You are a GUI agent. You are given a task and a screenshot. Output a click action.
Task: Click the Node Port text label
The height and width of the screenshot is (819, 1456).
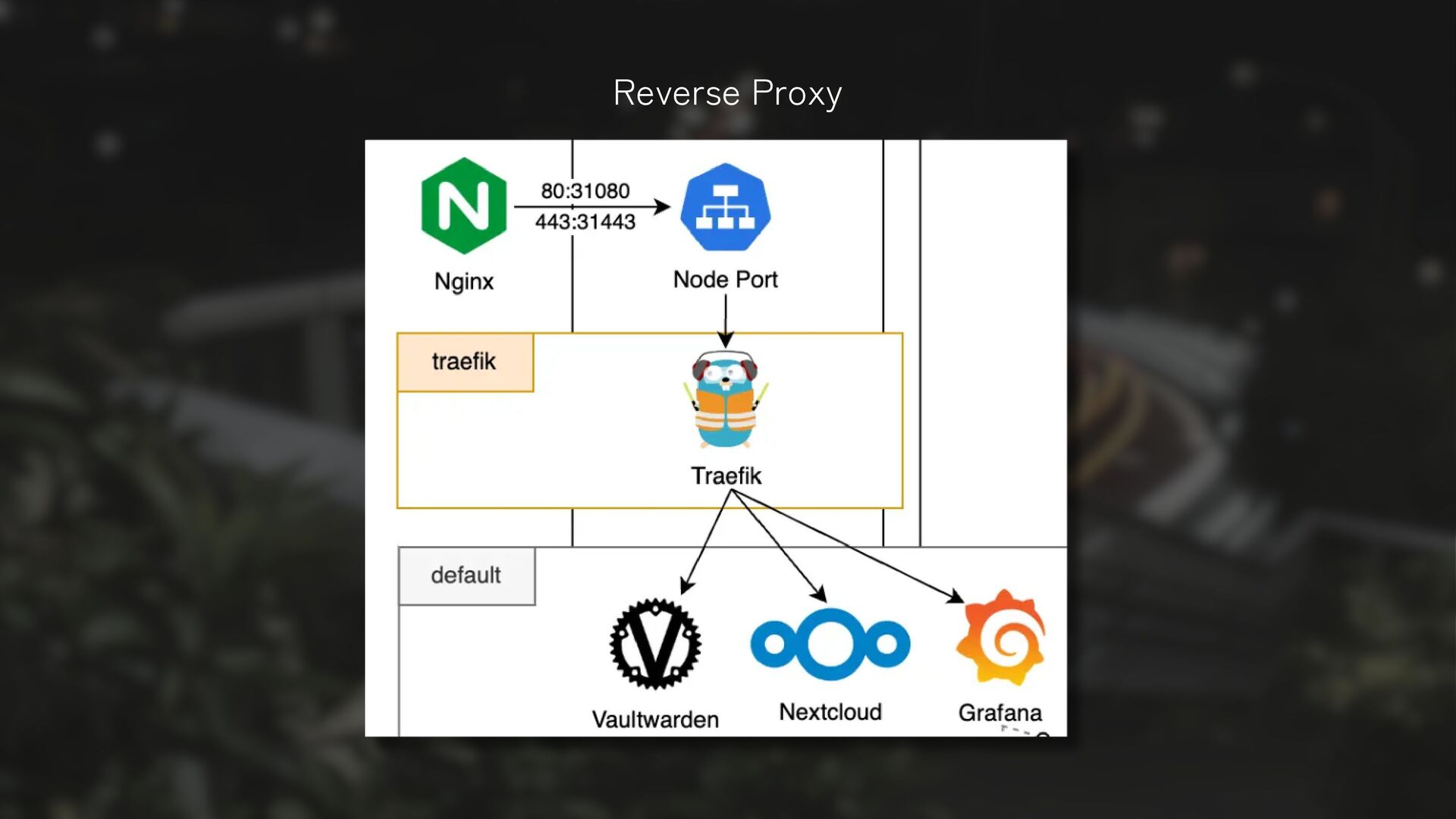(725, 280)
